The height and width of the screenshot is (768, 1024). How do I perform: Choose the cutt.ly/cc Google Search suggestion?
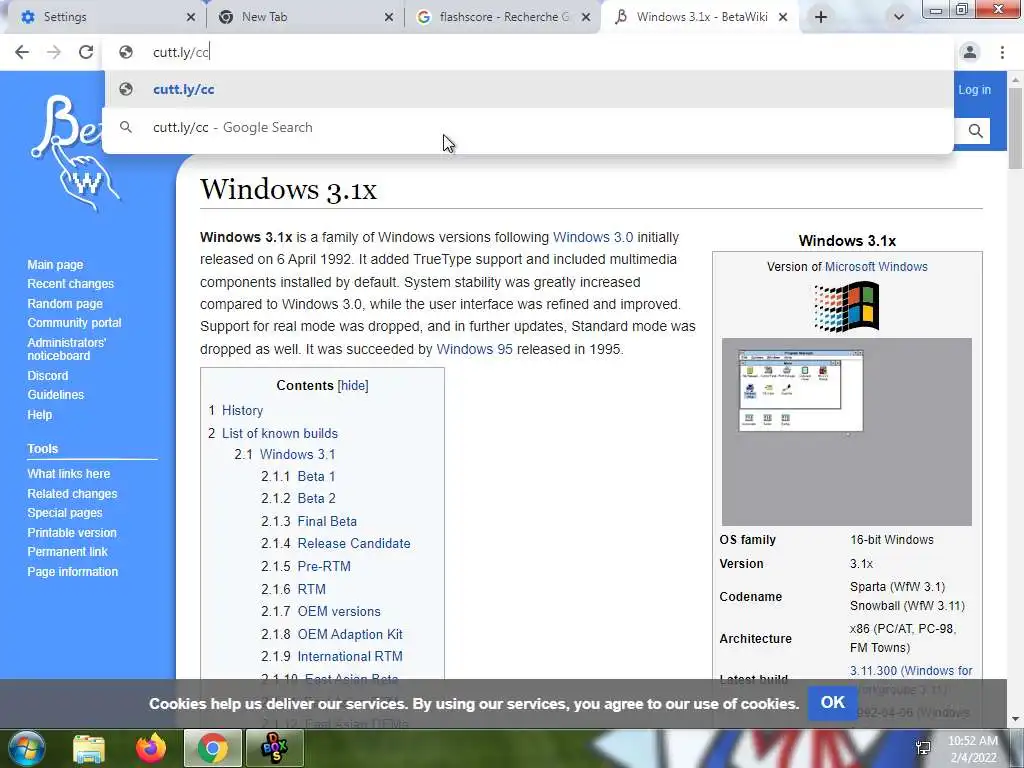528,127
